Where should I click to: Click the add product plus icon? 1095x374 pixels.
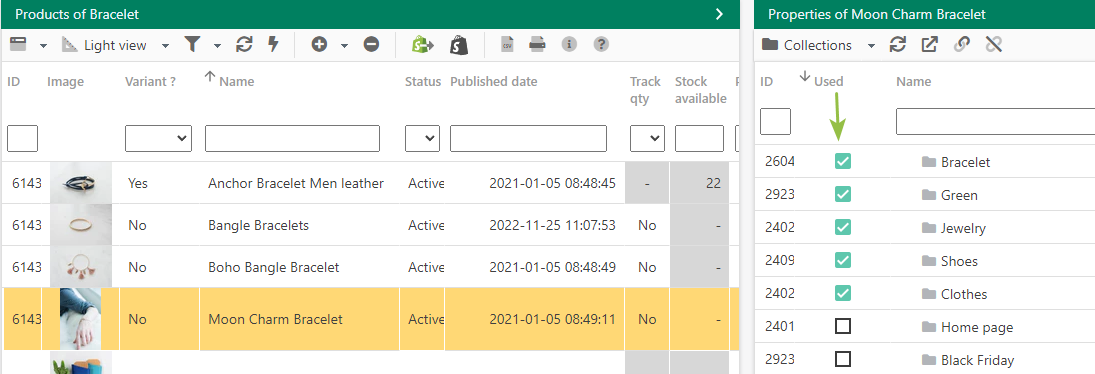coord(319,45)
